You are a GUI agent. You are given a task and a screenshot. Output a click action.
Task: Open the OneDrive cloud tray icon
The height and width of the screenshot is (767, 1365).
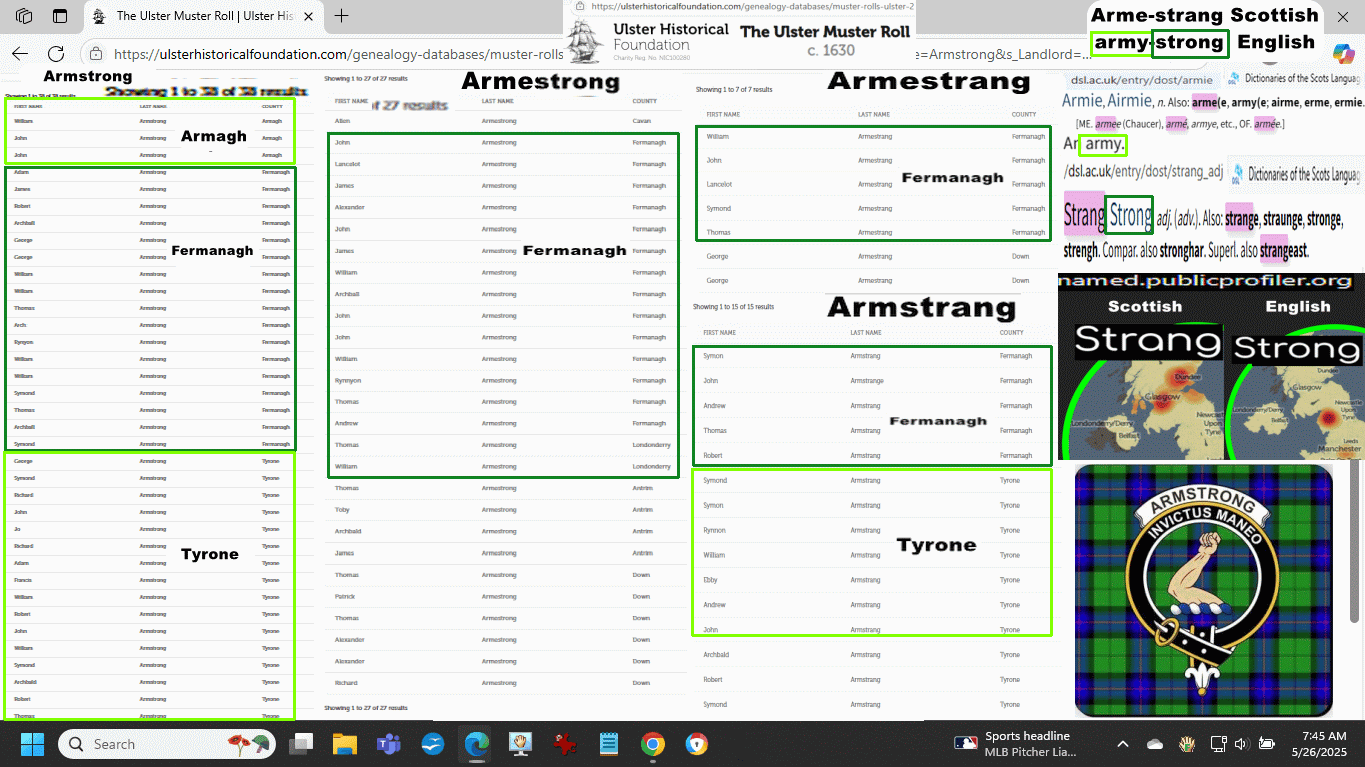pyautogui.click(x=1155, y=744)
